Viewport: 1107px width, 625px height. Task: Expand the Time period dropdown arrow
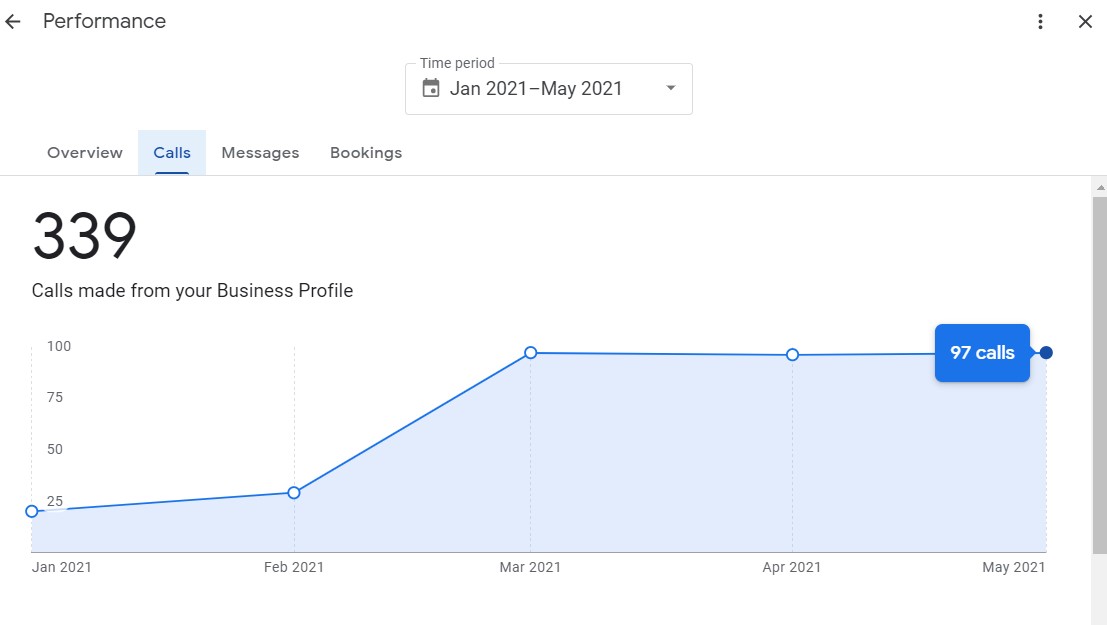(x=671, y=88)
